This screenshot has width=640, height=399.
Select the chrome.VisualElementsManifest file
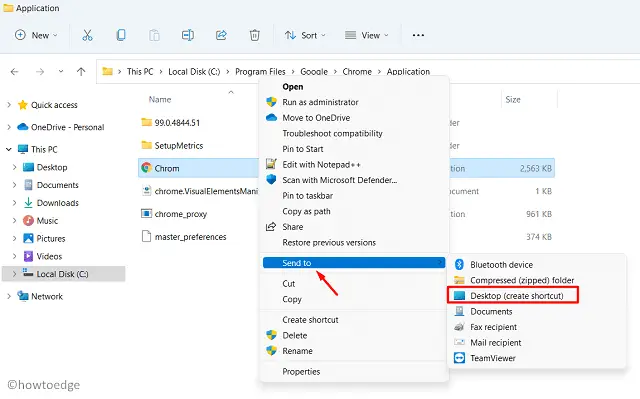tap(206, 191)
